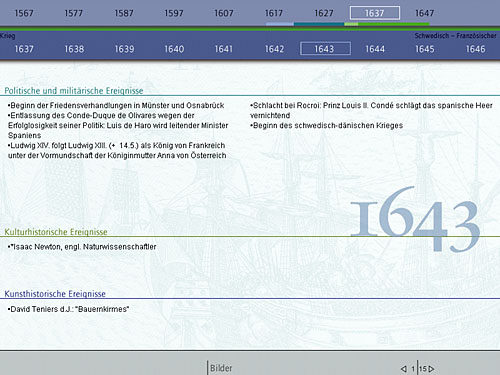Select decade 1647 in top timeline
Viewport: 500px width, 375px height.
(x=424, y=13)
